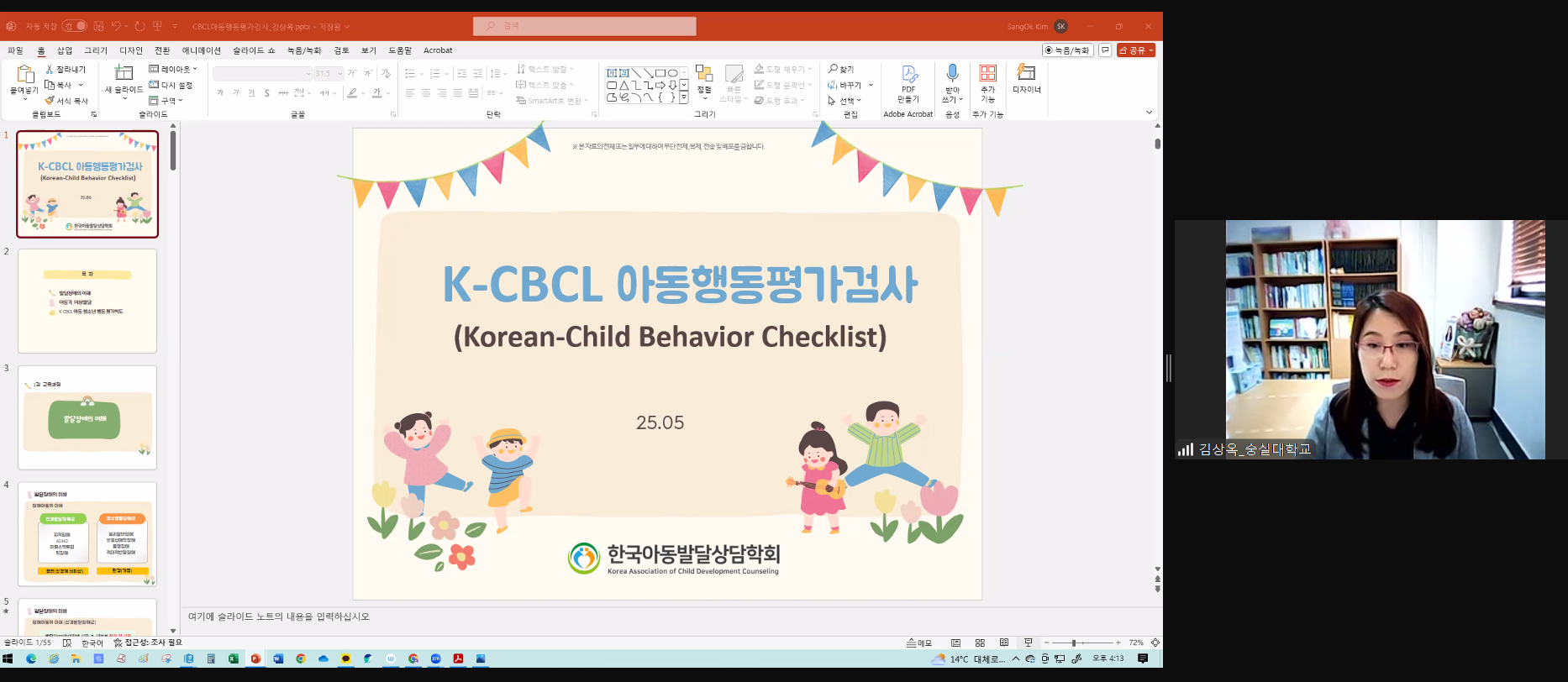Click the 서식 복사 (Format Painter) button

click(x=66, y=100)
